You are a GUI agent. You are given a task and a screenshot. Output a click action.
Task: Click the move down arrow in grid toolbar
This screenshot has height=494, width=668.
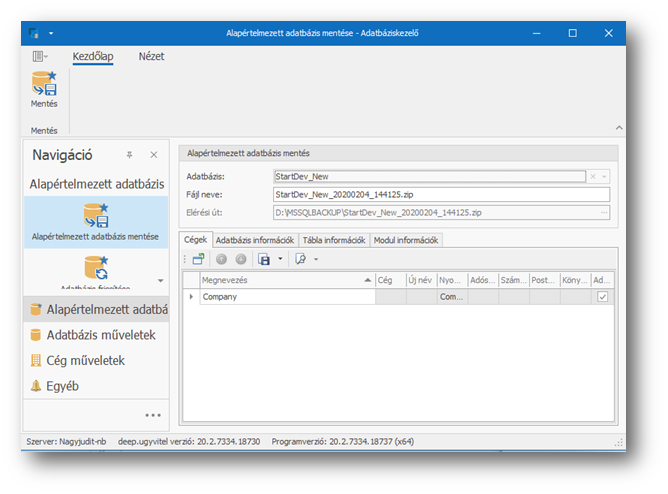(240, 258)
